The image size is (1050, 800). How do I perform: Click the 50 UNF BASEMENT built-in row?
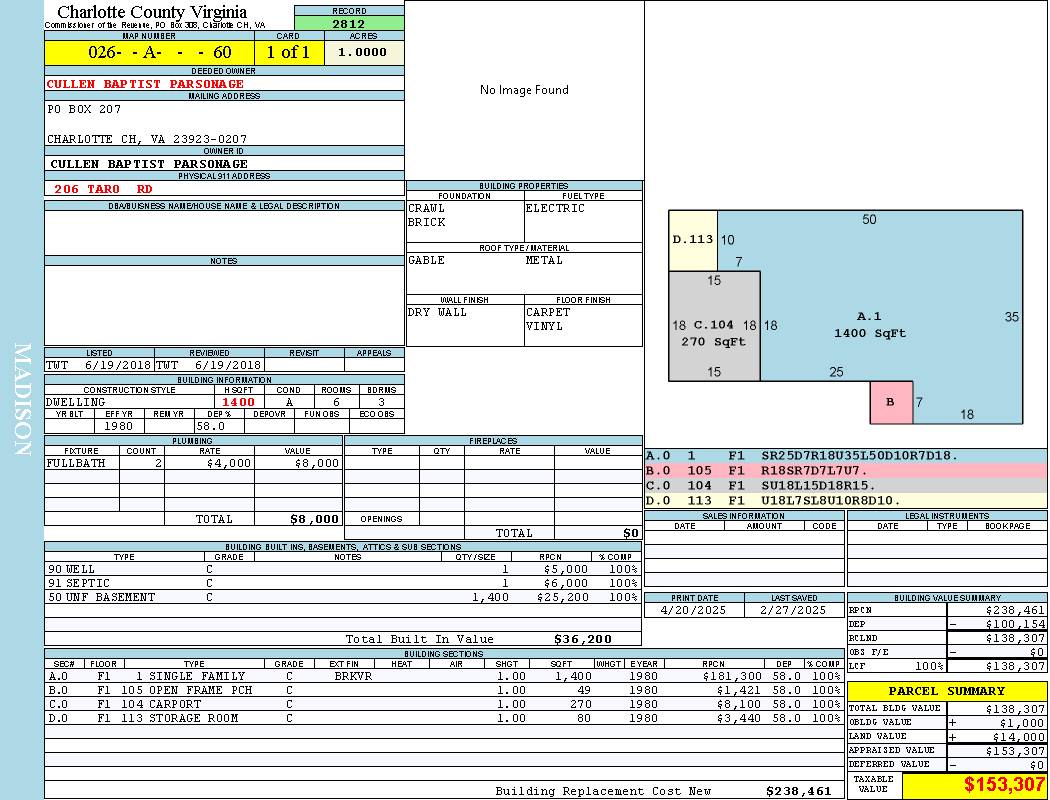[342, 597]
